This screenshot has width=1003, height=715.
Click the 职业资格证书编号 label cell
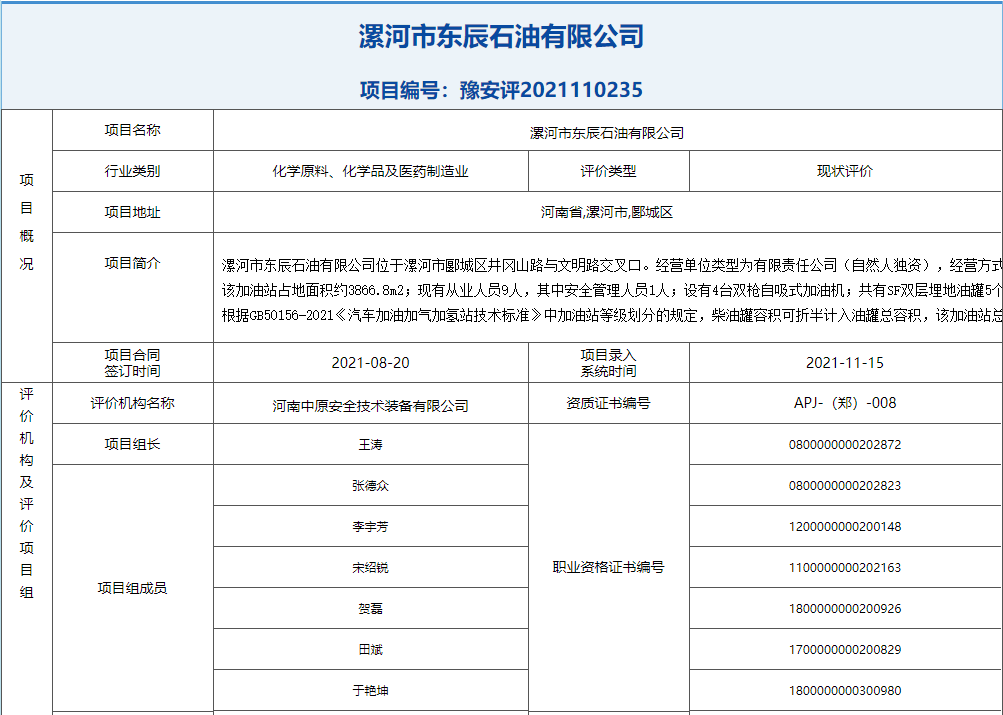pyautogui.click(x=608, y=567)
